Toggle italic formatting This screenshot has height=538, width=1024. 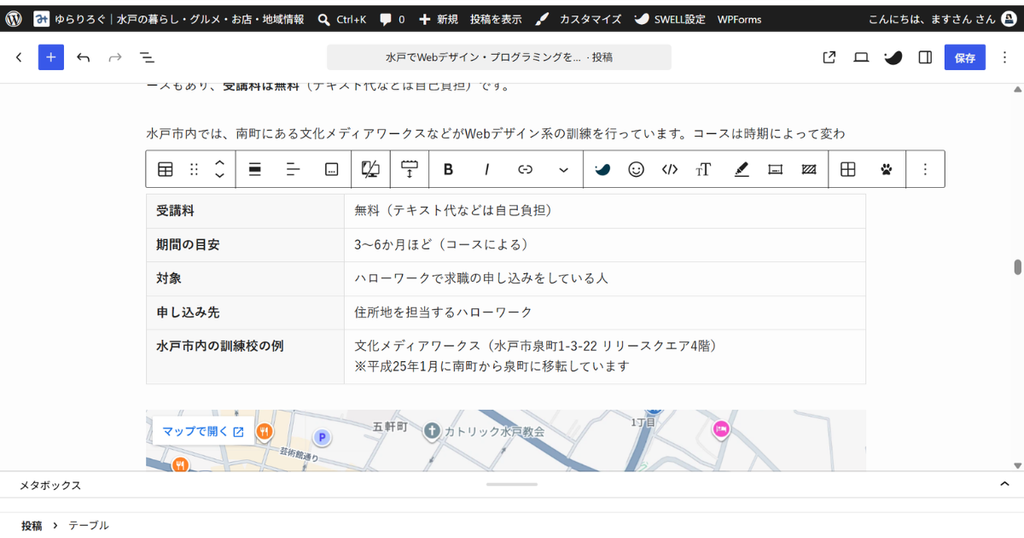pos(487,169)
